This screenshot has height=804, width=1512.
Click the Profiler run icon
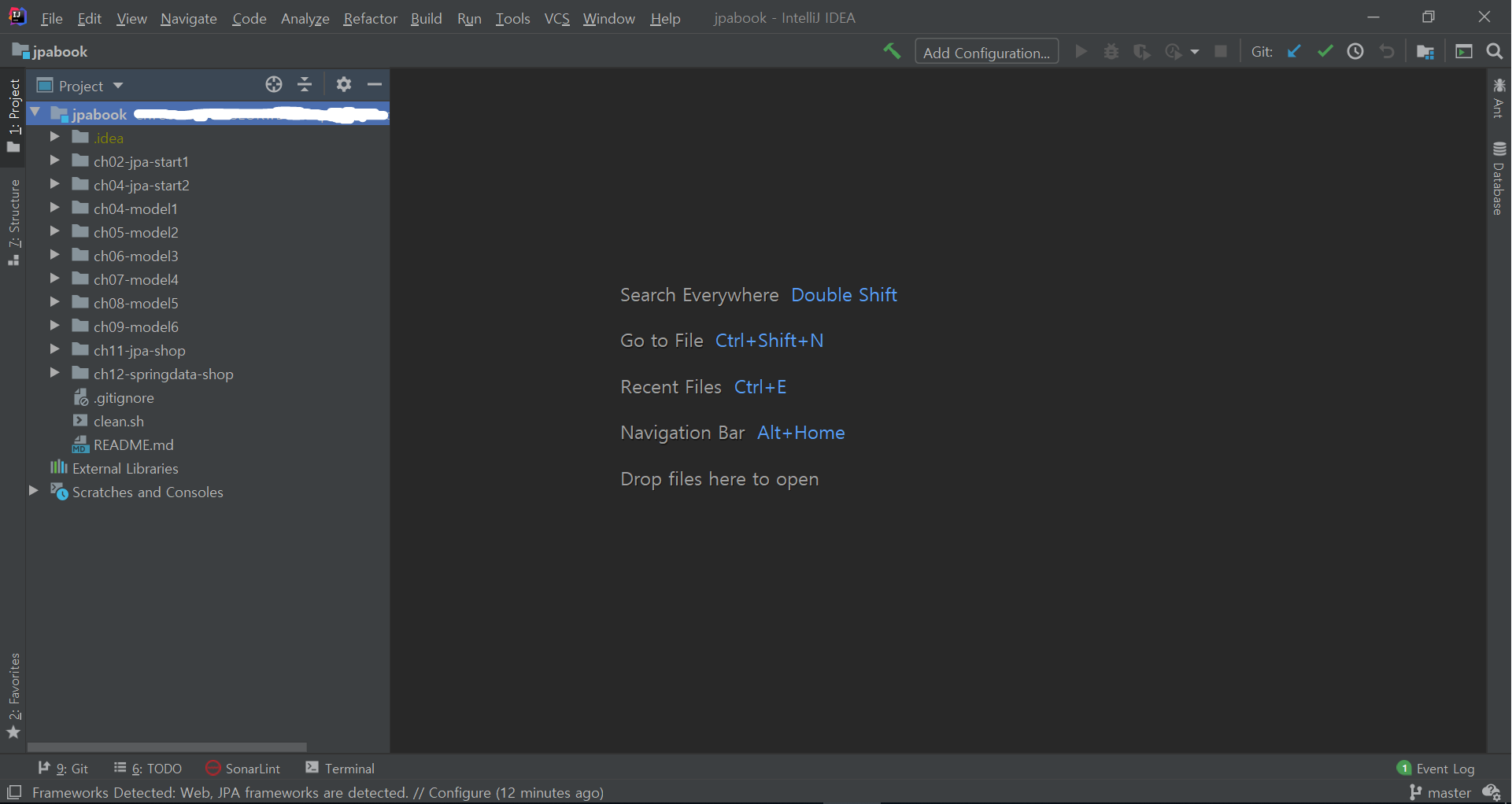click(x=1174, y=52)
